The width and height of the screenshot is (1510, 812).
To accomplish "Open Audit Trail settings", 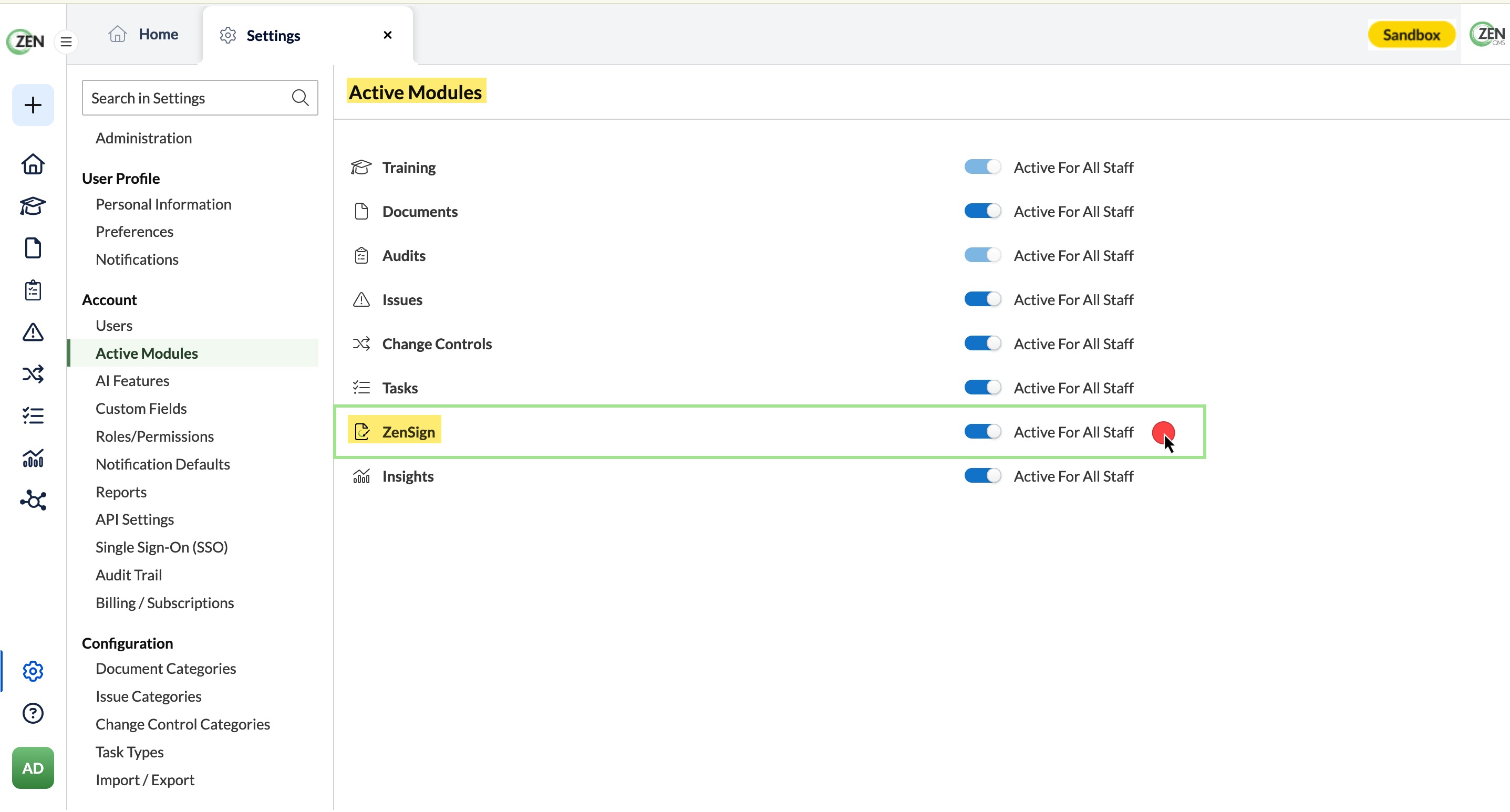I will 129,575.
